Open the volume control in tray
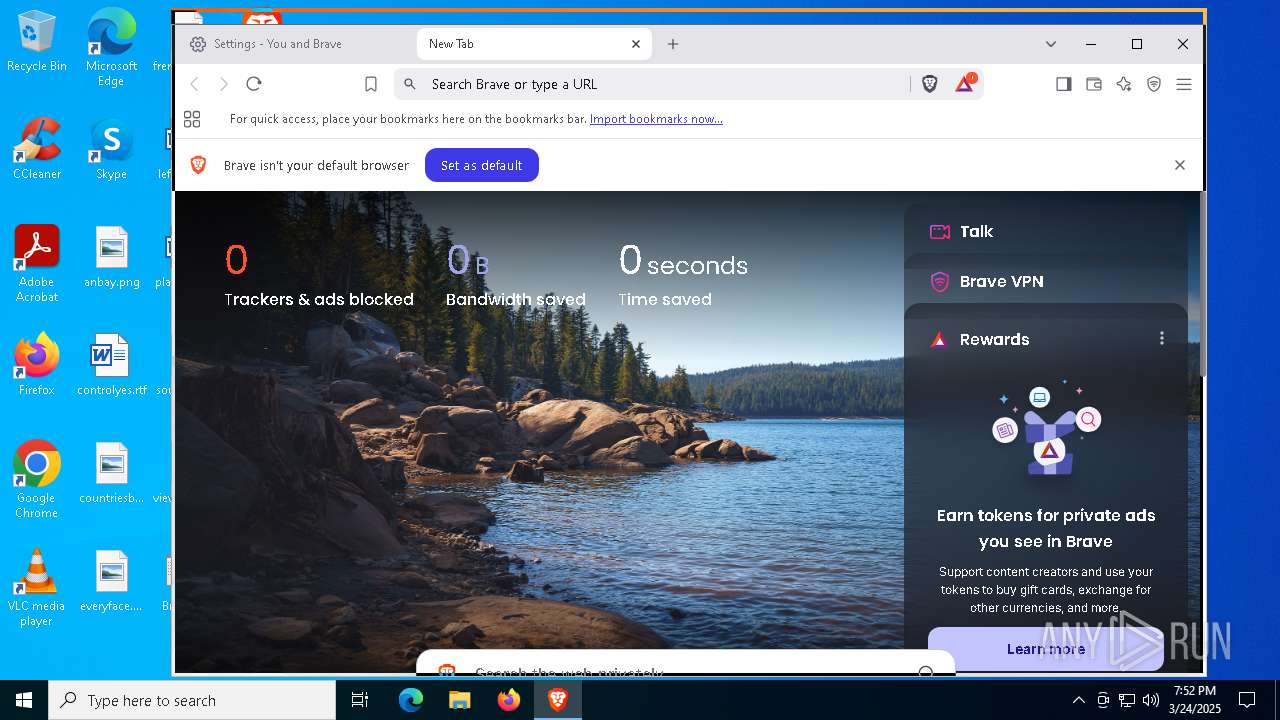 click(x=1151, y=700)
